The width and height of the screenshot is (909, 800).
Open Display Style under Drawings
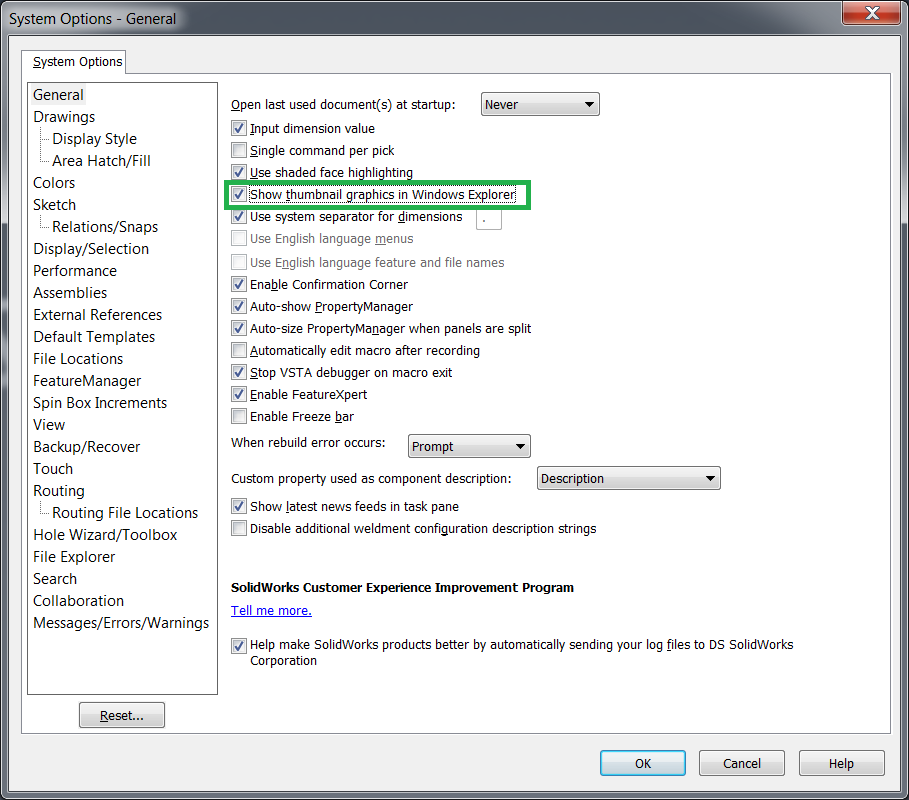point(94,139)
